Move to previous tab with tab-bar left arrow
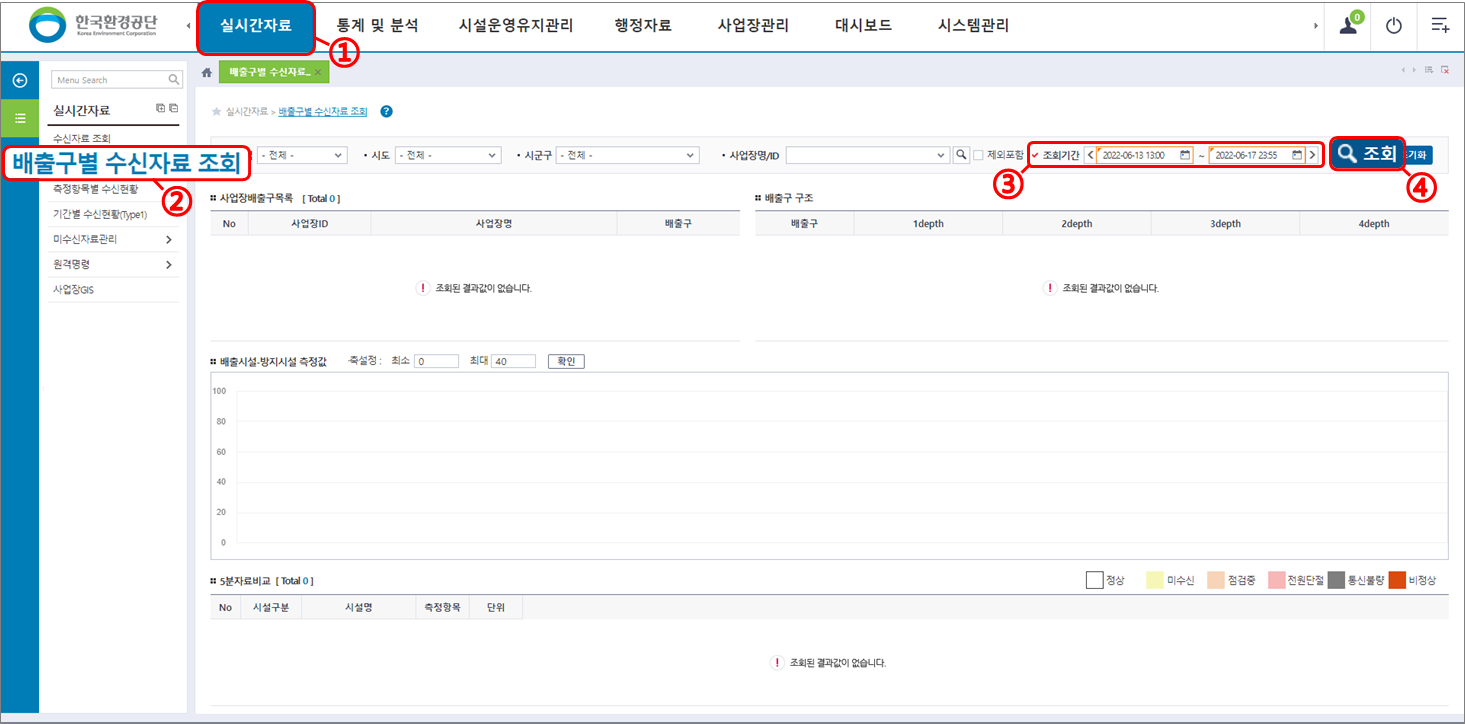Screen dimensions: 1465x724 1403,70
